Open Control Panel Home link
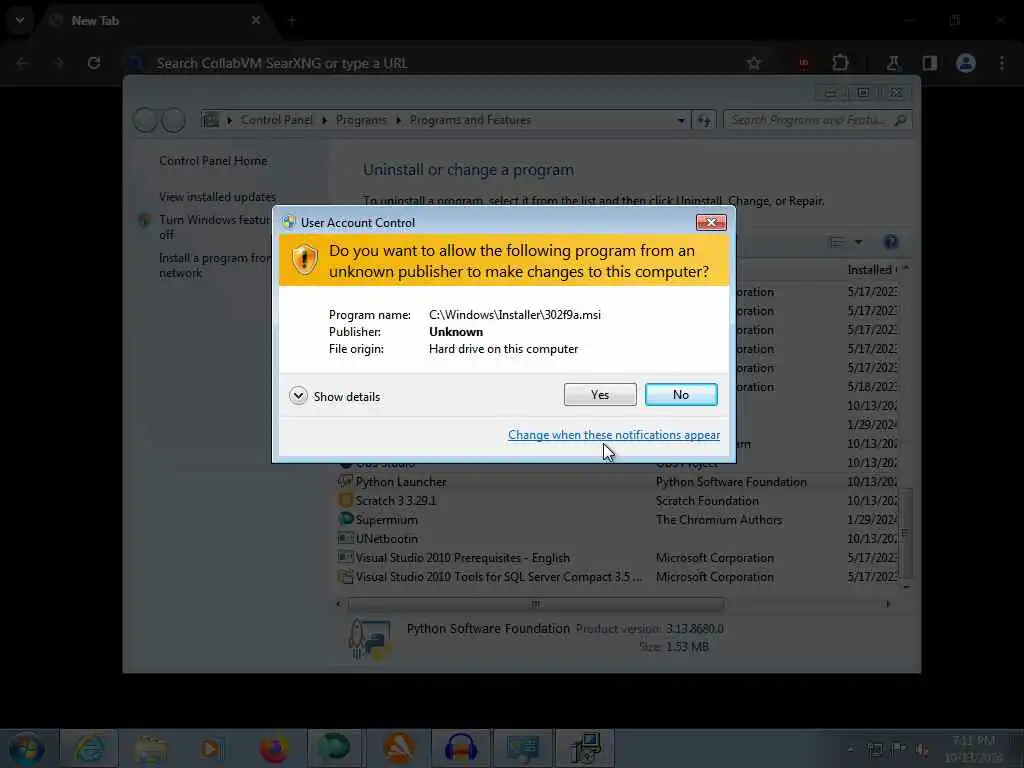The width and height of the screenshot is (1024, 768). [213, 161]
